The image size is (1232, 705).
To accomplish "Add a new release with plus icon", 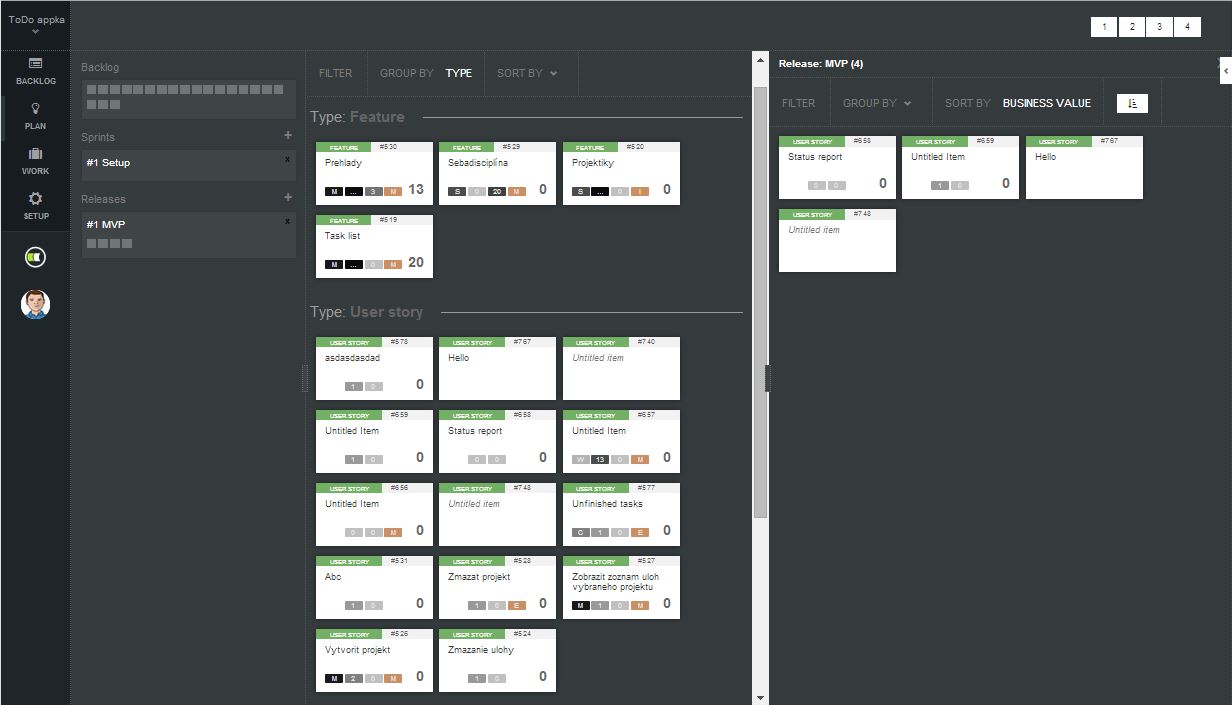I will pyautogui.click(x=288, y=198).
